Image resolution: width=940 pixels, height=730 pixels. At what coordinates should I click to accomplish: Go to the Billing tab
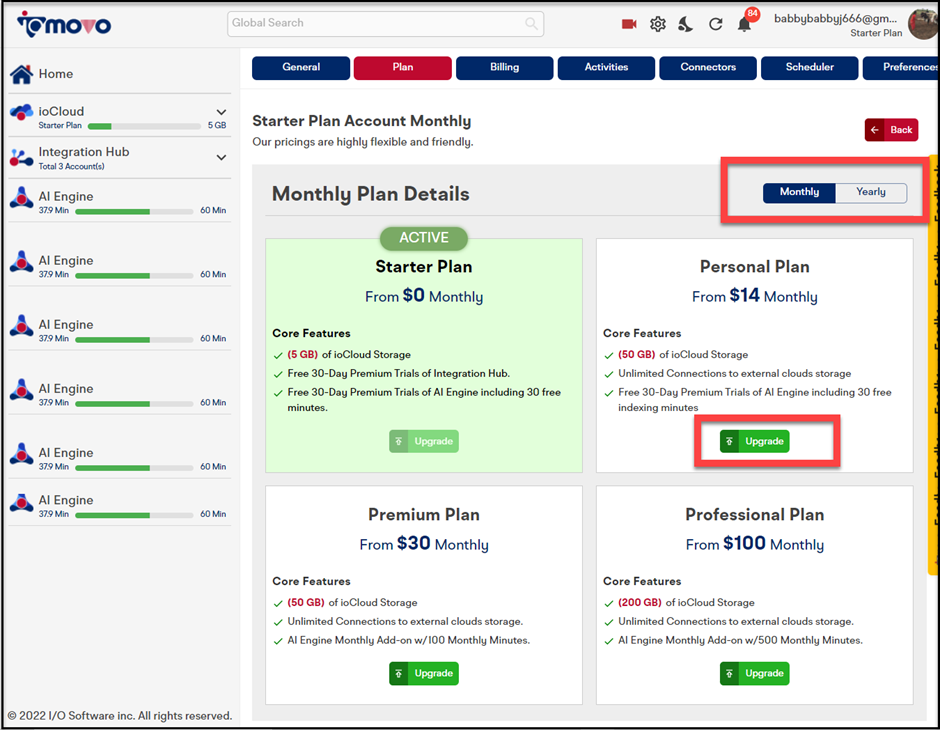(x=505, y=68)
